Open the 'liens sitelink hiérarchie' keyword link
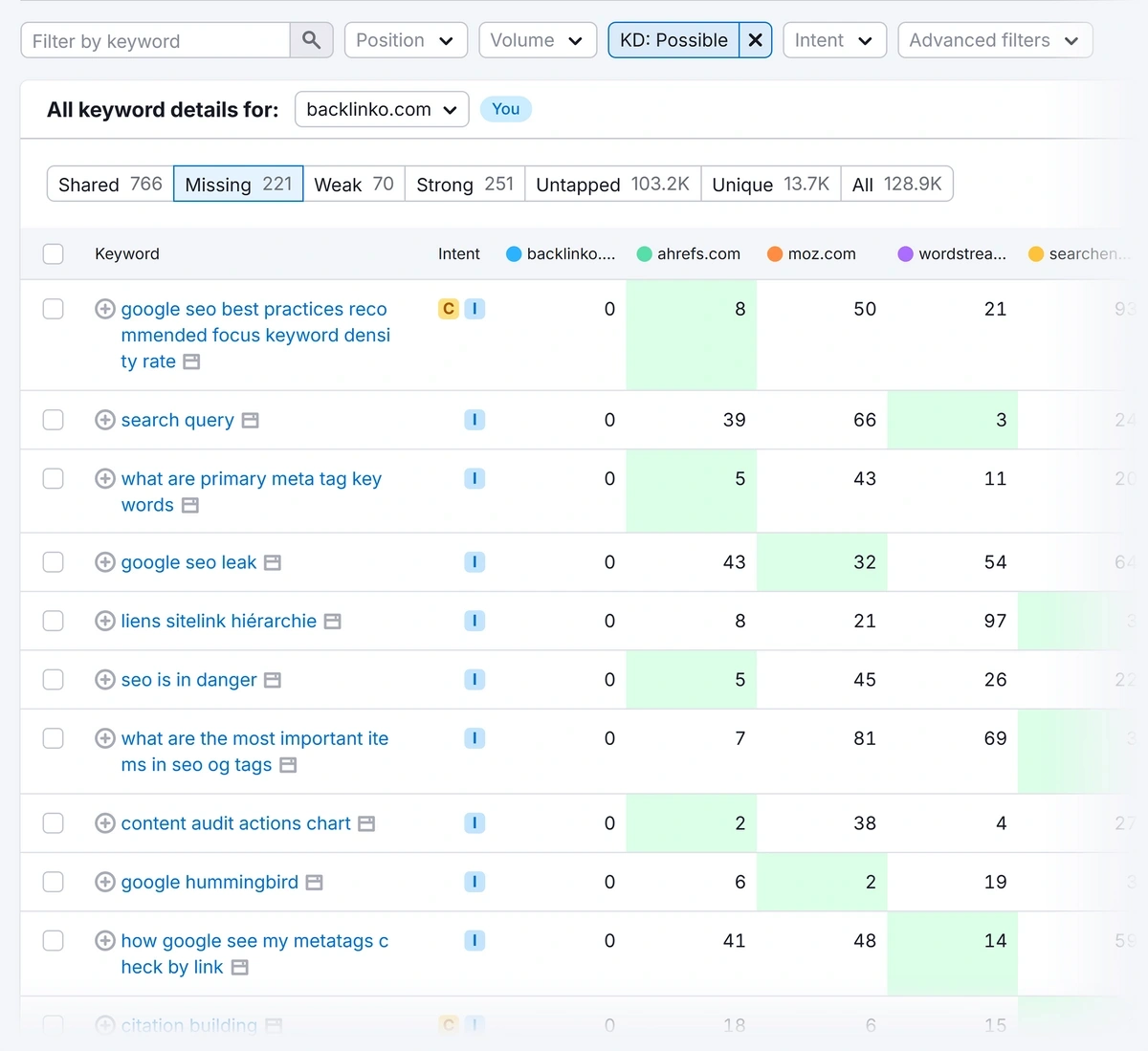The height and width of the screenshot is (1051, 1148). click(218, 621)
